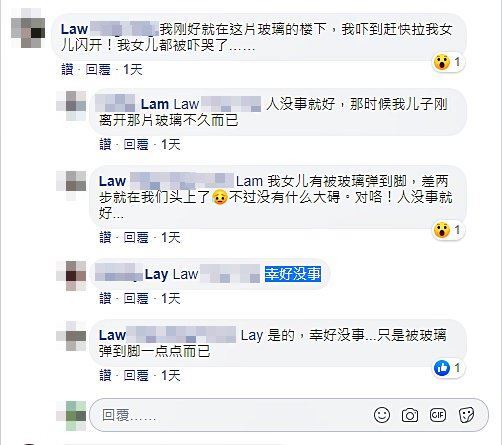Like the Lay comment 幸好没事
Image resolution: width=502 pixels, height=445 pixels.
105,298
